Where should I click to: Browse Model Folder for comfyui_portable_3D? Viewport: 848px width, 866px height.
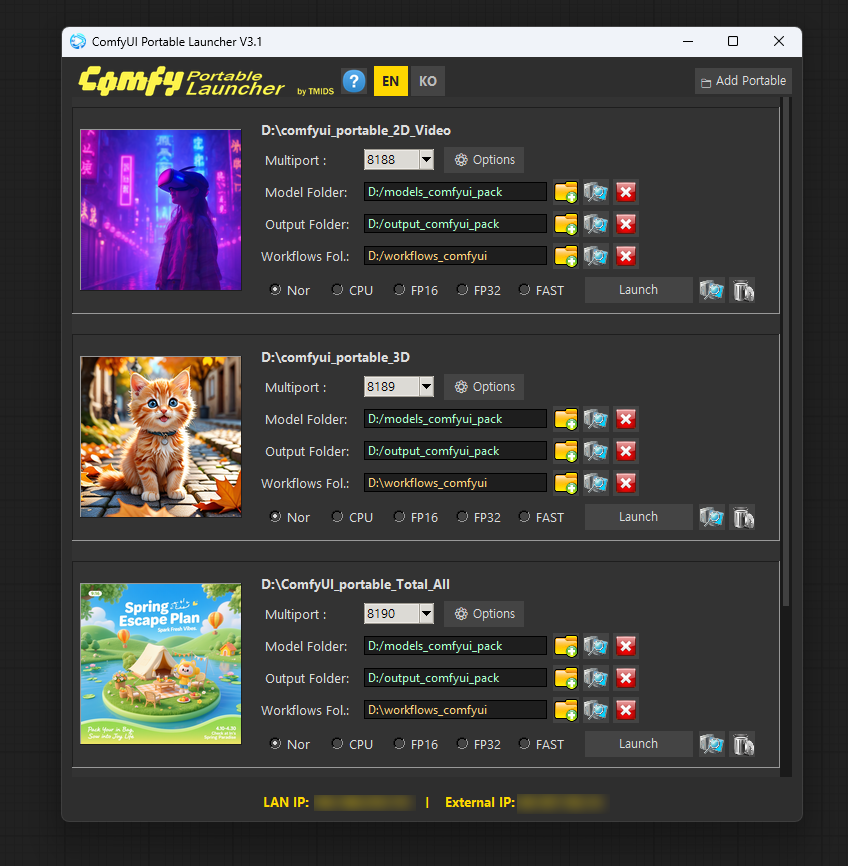pos(566,419)
